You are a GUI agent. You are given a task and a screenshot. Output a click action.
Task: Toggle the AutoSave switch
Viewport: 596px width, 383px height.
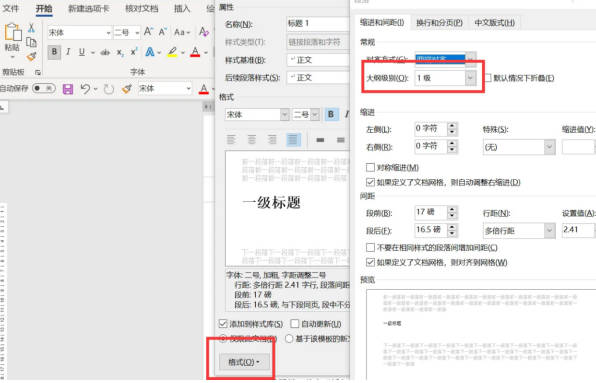coord(43,89)
